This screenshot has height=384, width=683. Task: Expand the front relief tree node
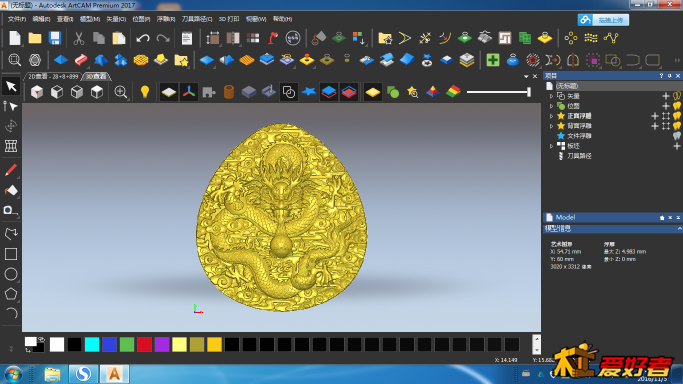coord(551,116)
